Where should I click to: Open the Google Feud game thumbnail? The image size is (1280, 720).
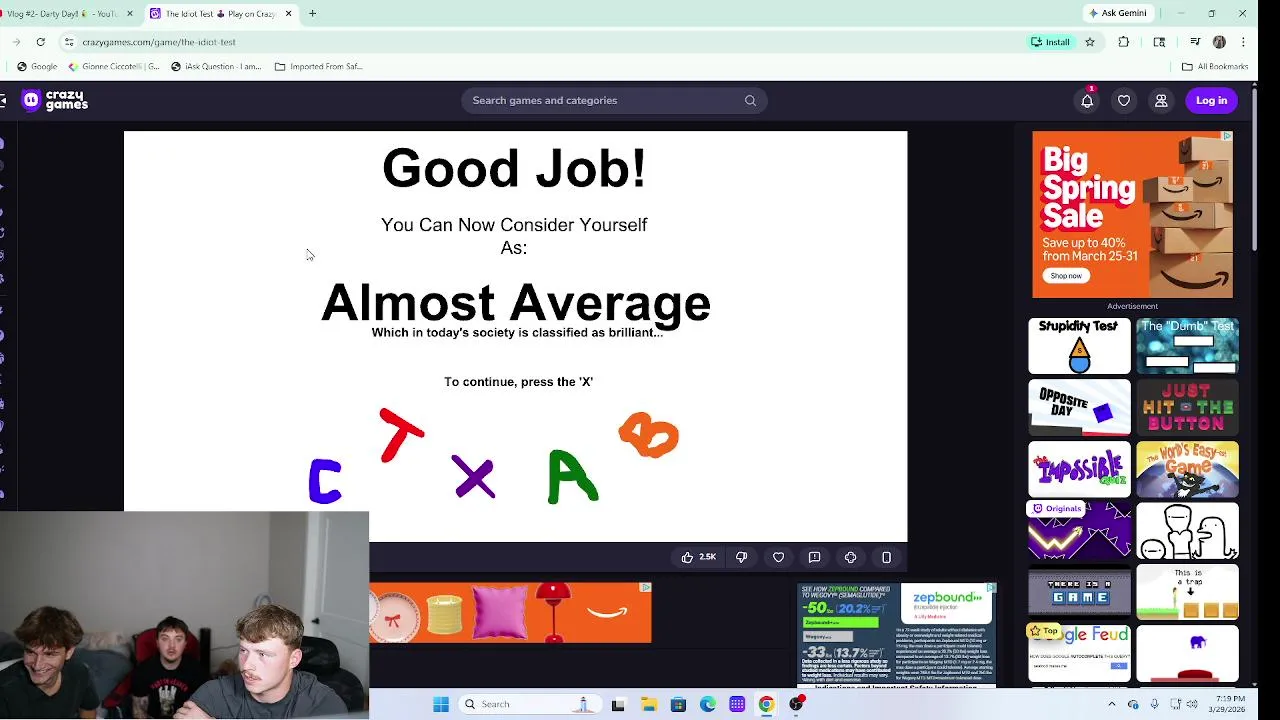coord(1079,654)
